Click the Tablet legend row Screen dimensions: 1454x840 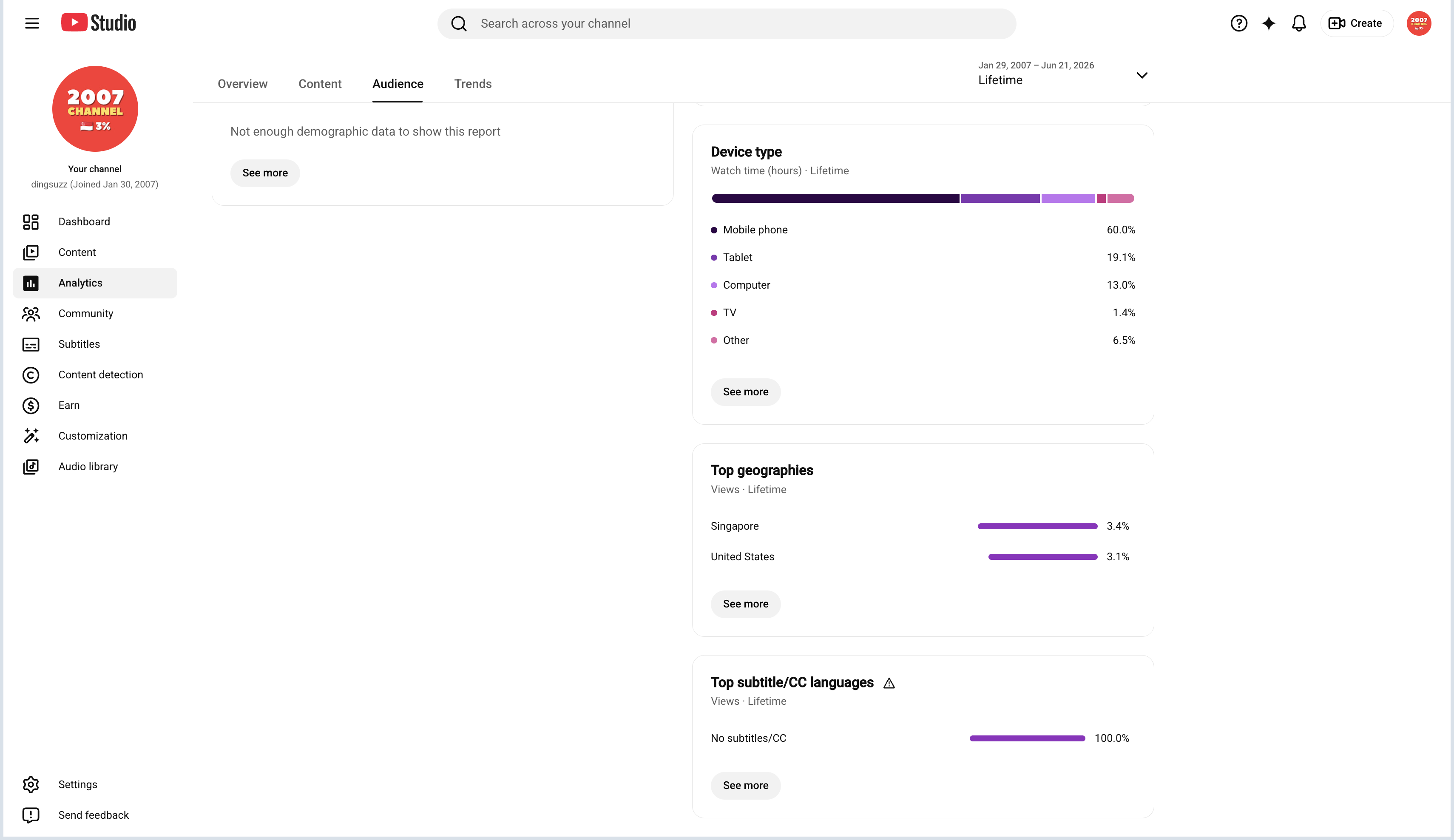click(x=923, y=258)
